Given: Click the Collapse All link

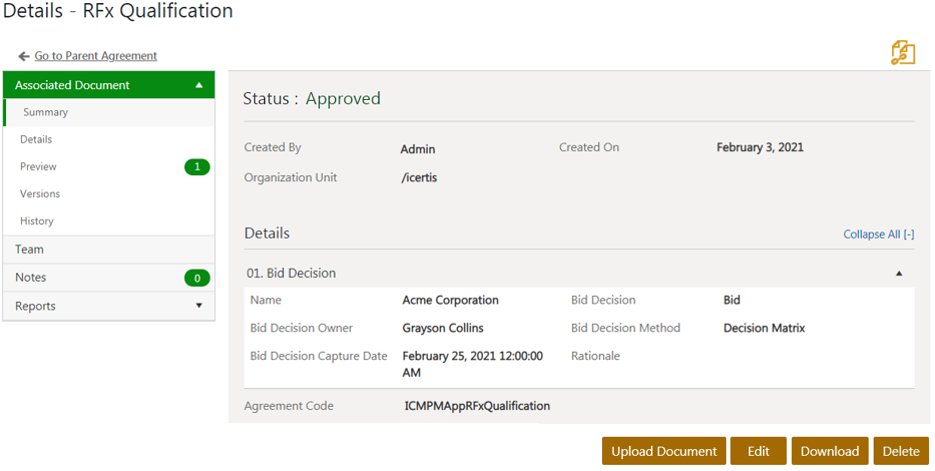Looking at the screenshot, I should [878, 235].
